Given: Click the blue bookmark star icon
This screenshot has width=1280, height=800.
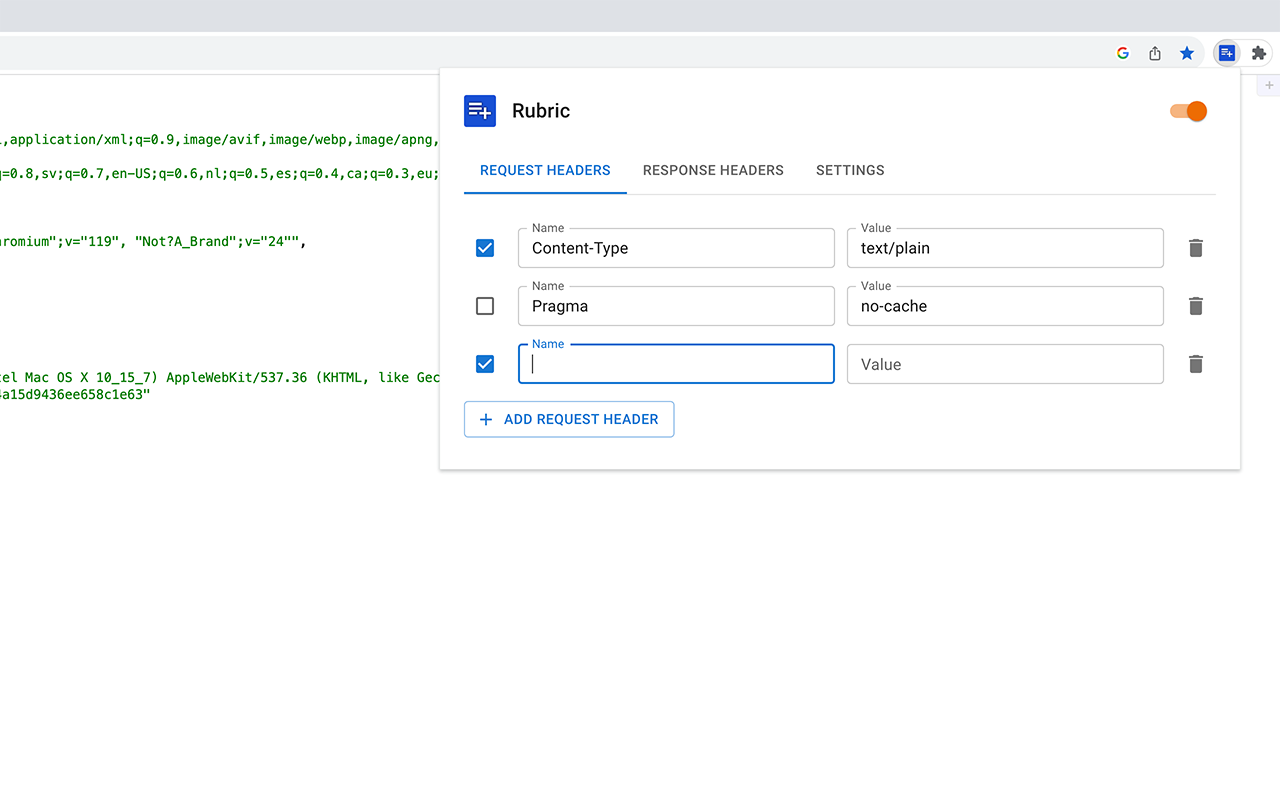Looking at the screenshot, I should click(x=1187, y=53).
